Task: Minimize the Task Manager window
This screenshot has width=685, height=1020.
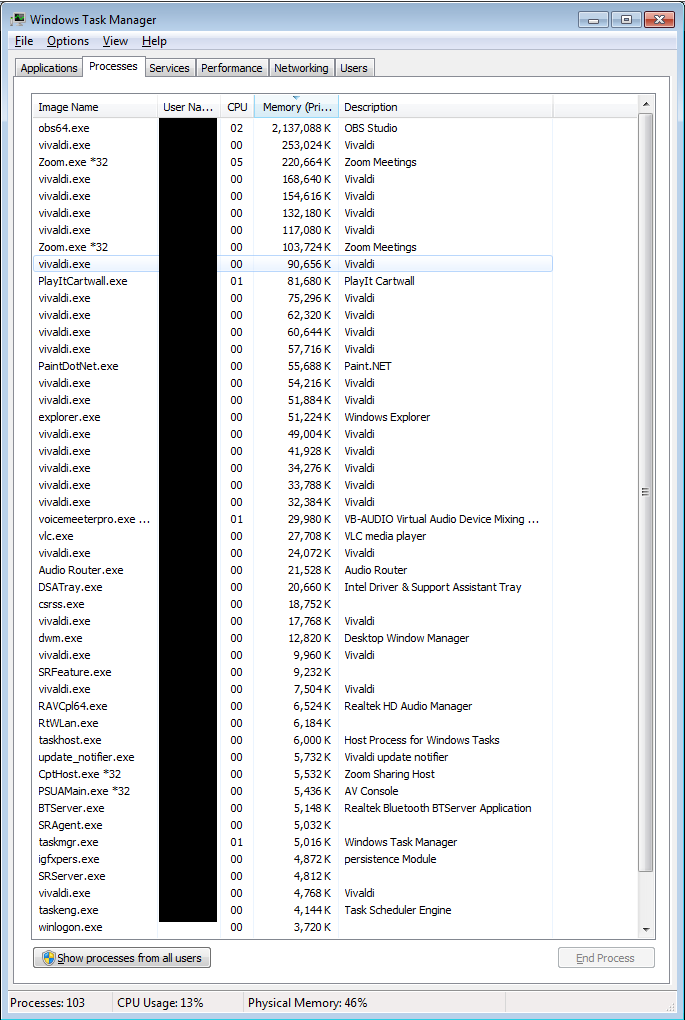Action: 593,19
